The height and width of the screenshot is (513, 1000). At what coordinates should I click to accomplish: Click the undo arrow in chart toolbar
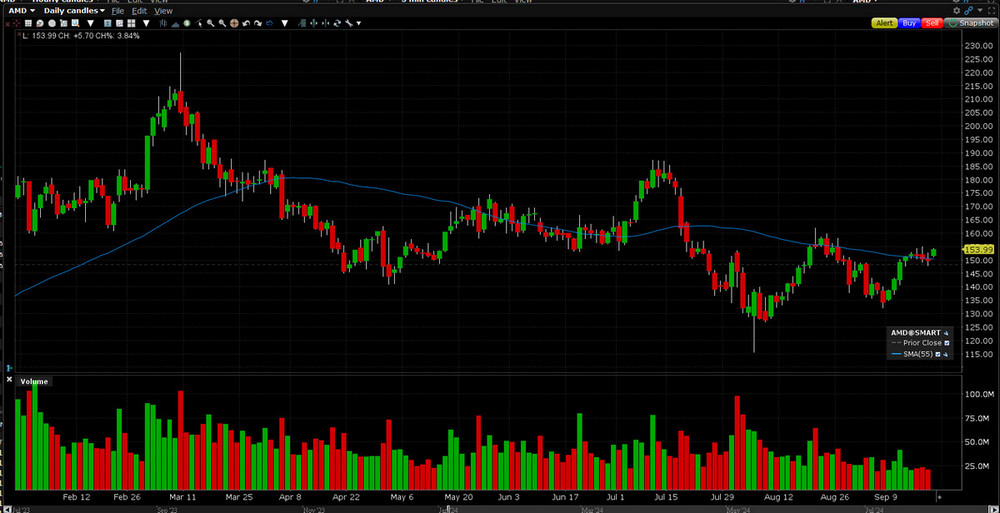pos(246,23)
